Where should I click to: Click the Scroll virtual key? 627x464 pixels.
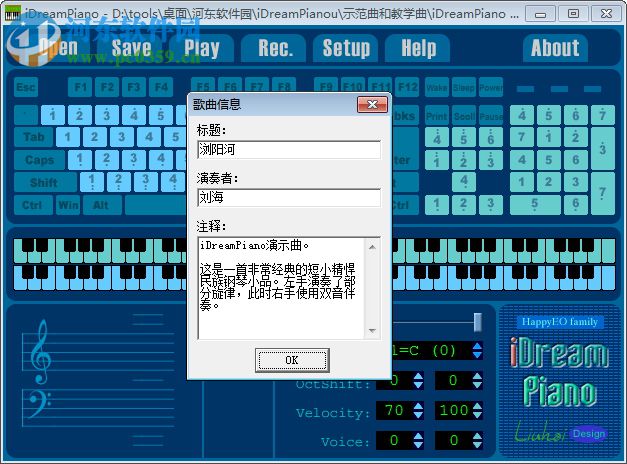[464, 116]
